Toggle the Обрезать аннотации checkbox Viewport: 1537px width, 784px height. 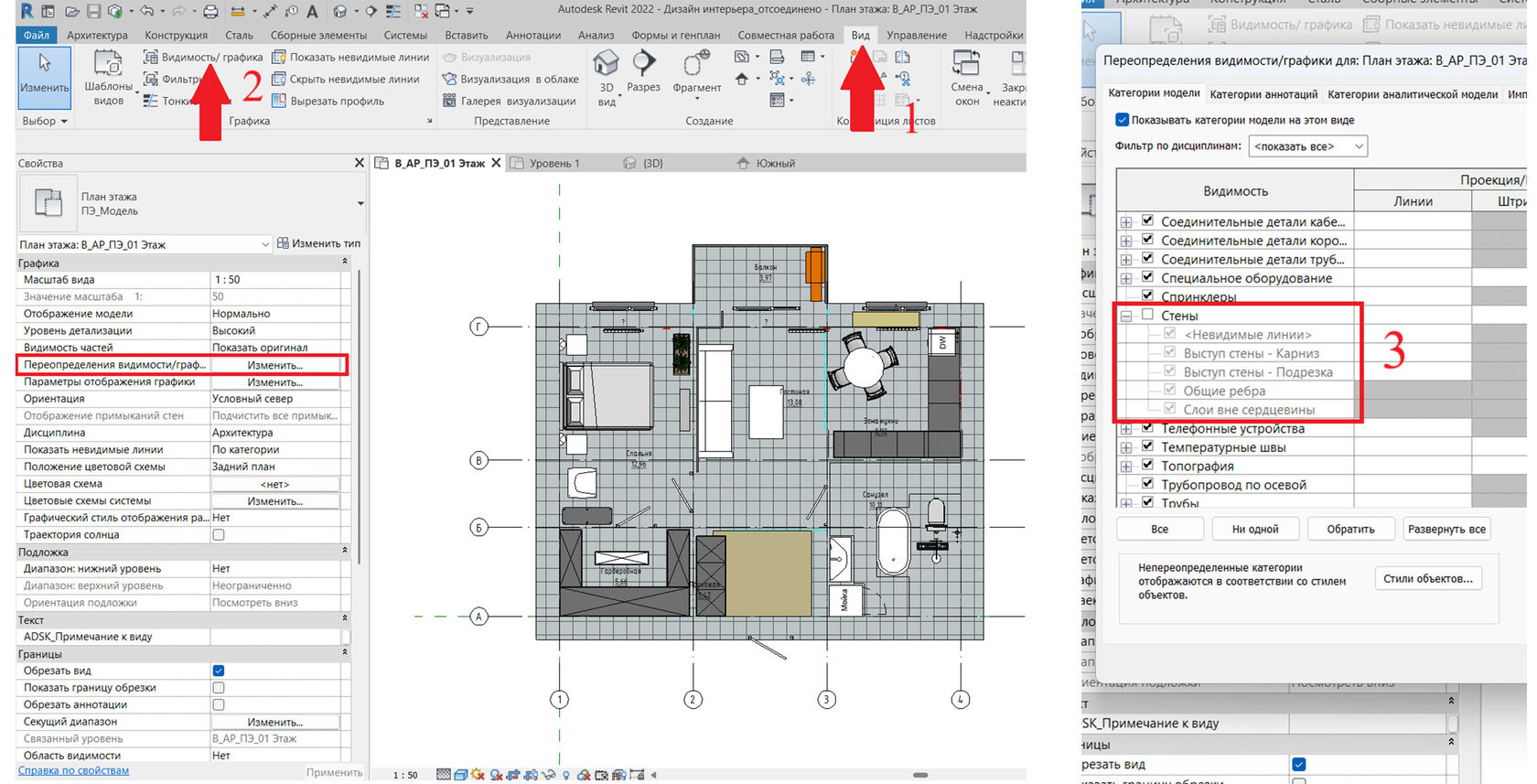tap(219, 704)
